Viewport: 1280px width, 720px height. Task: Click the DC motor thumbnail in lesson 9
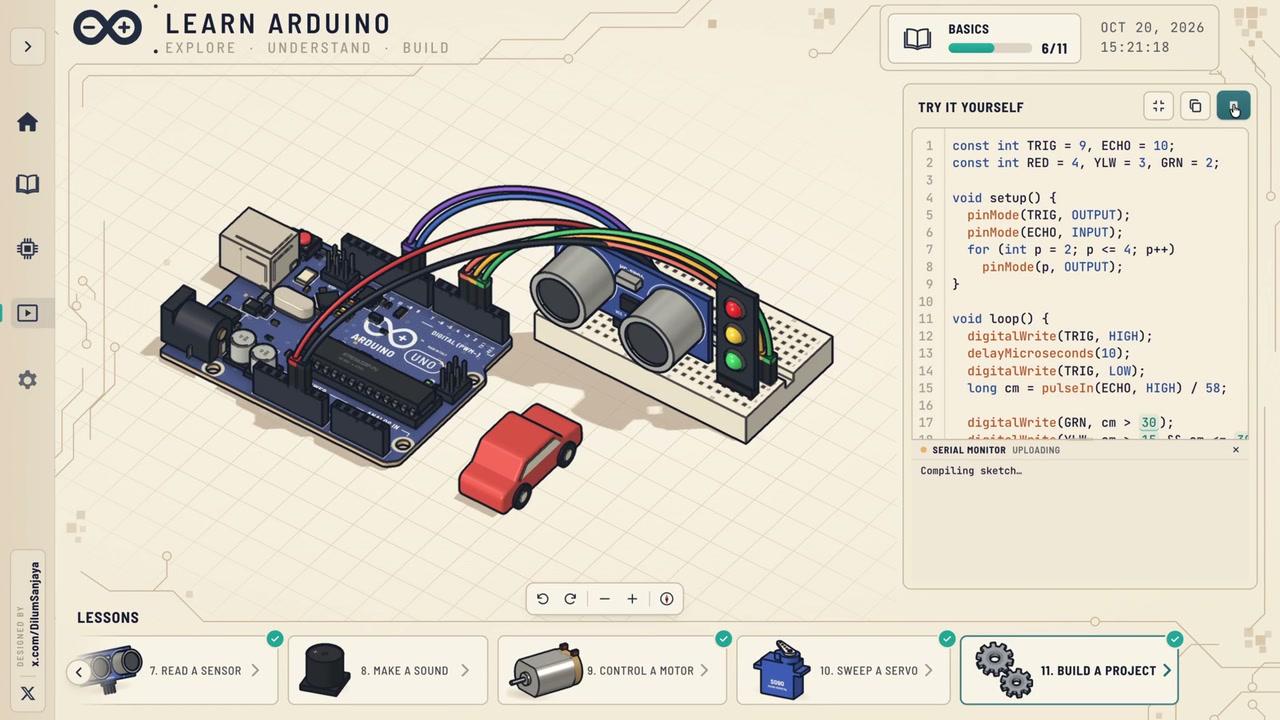pos(546,670)
